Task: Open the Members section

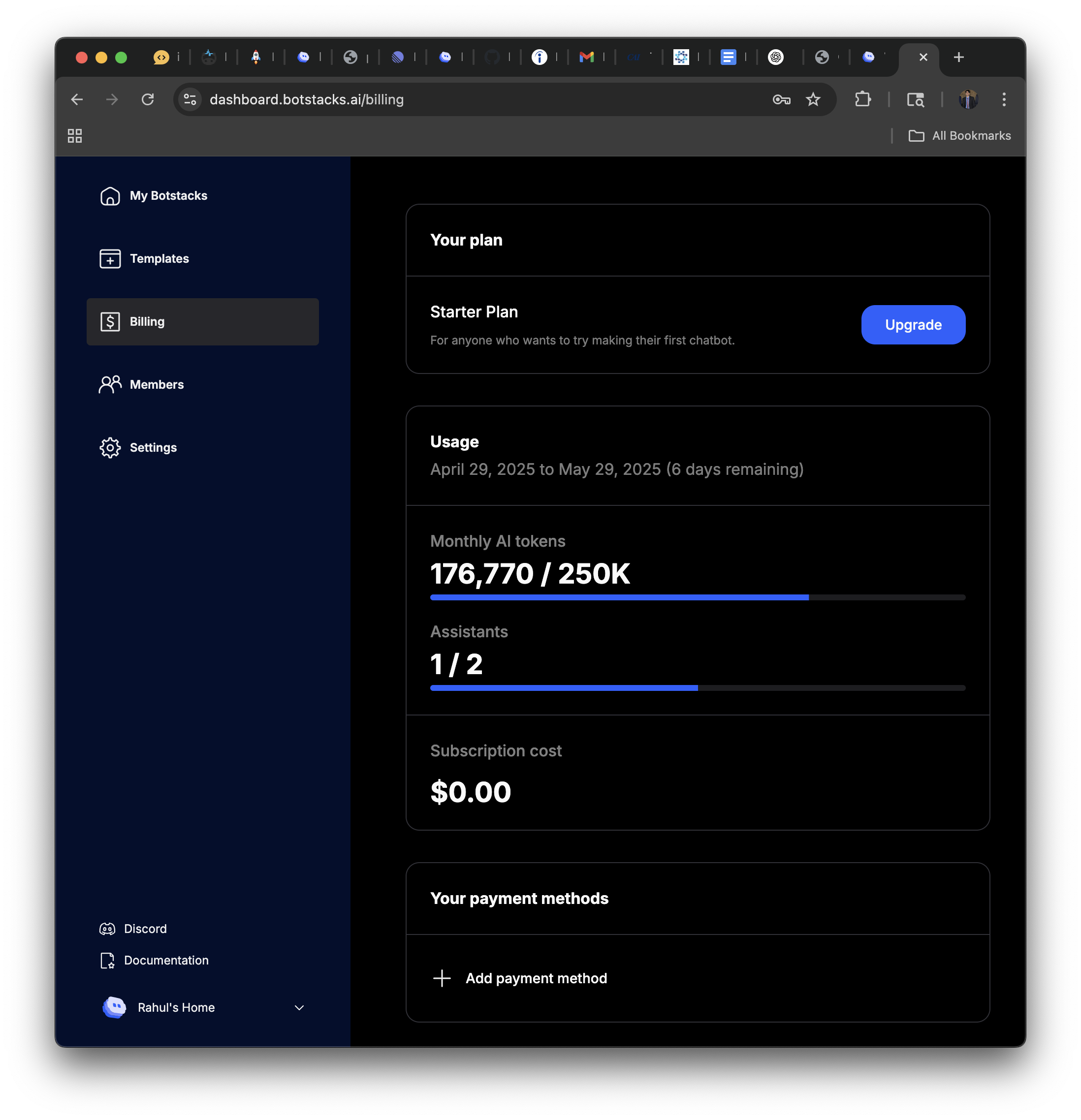Action: coord(156,384)
